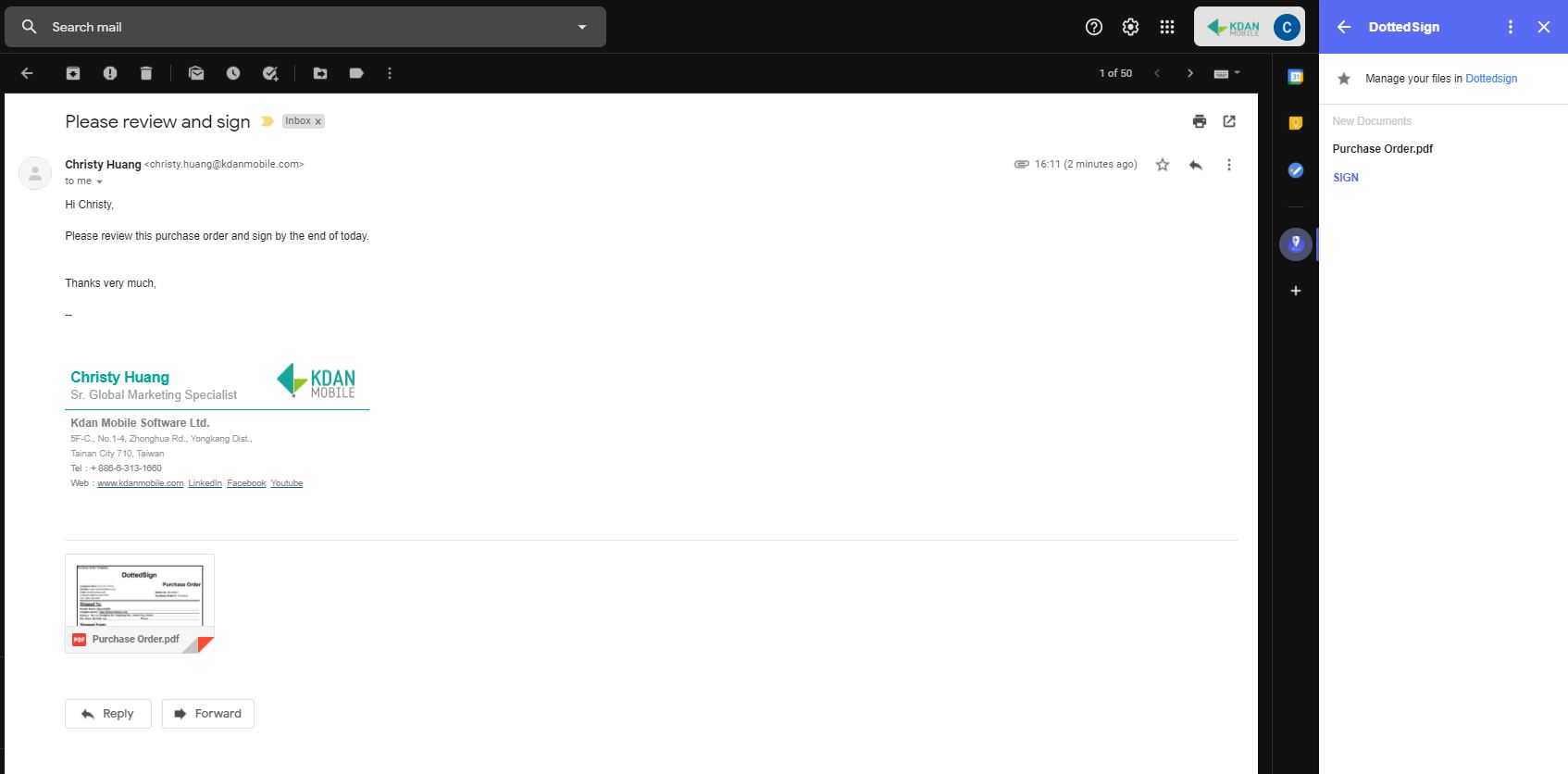Open LinkedIn link in signature
The height and width of the screenshot is (774, 1568).
pyautogui.click(x=205, y=483)
